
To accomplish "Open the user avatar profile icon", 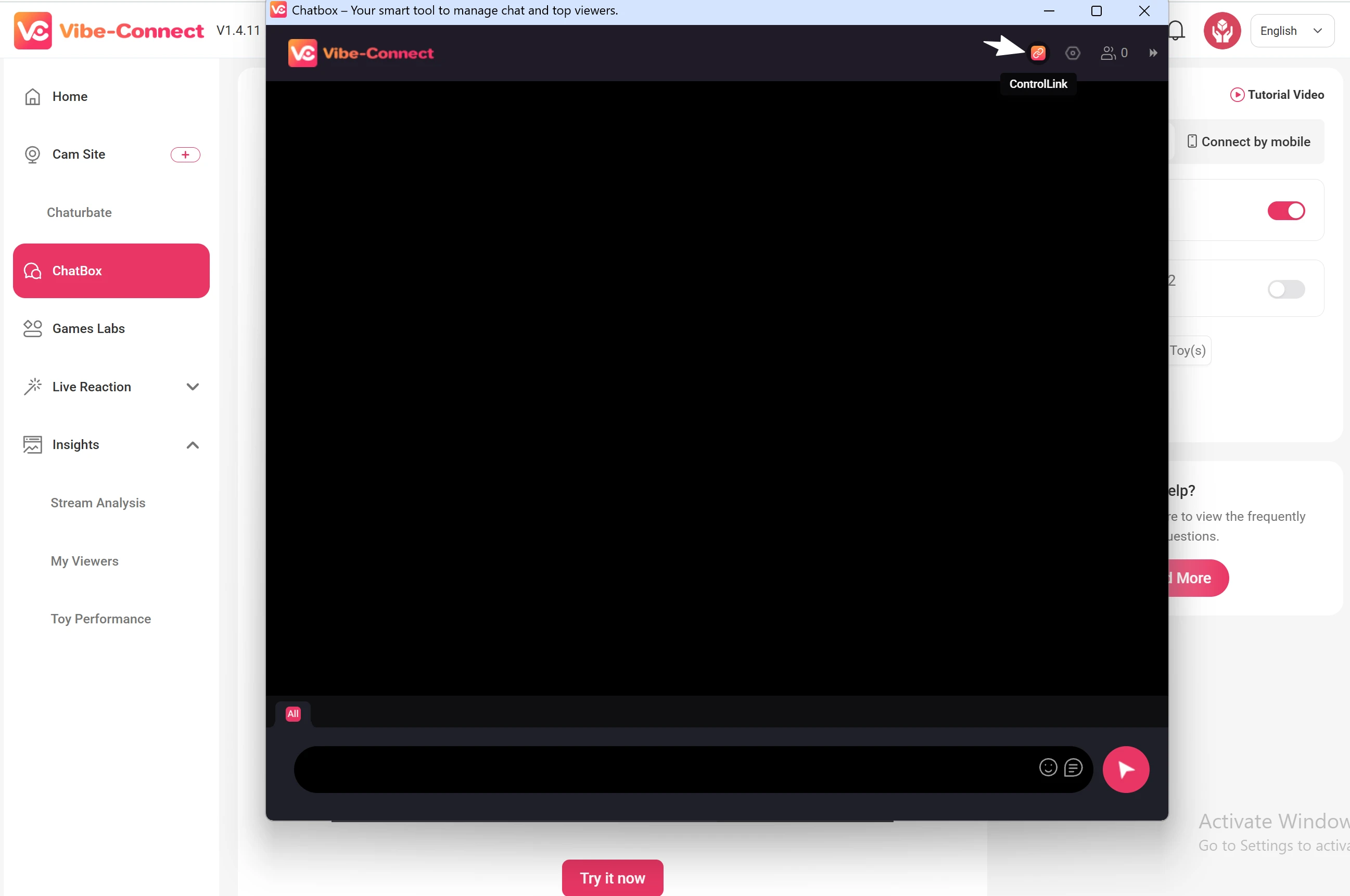I will click(x=1221, y=30).
